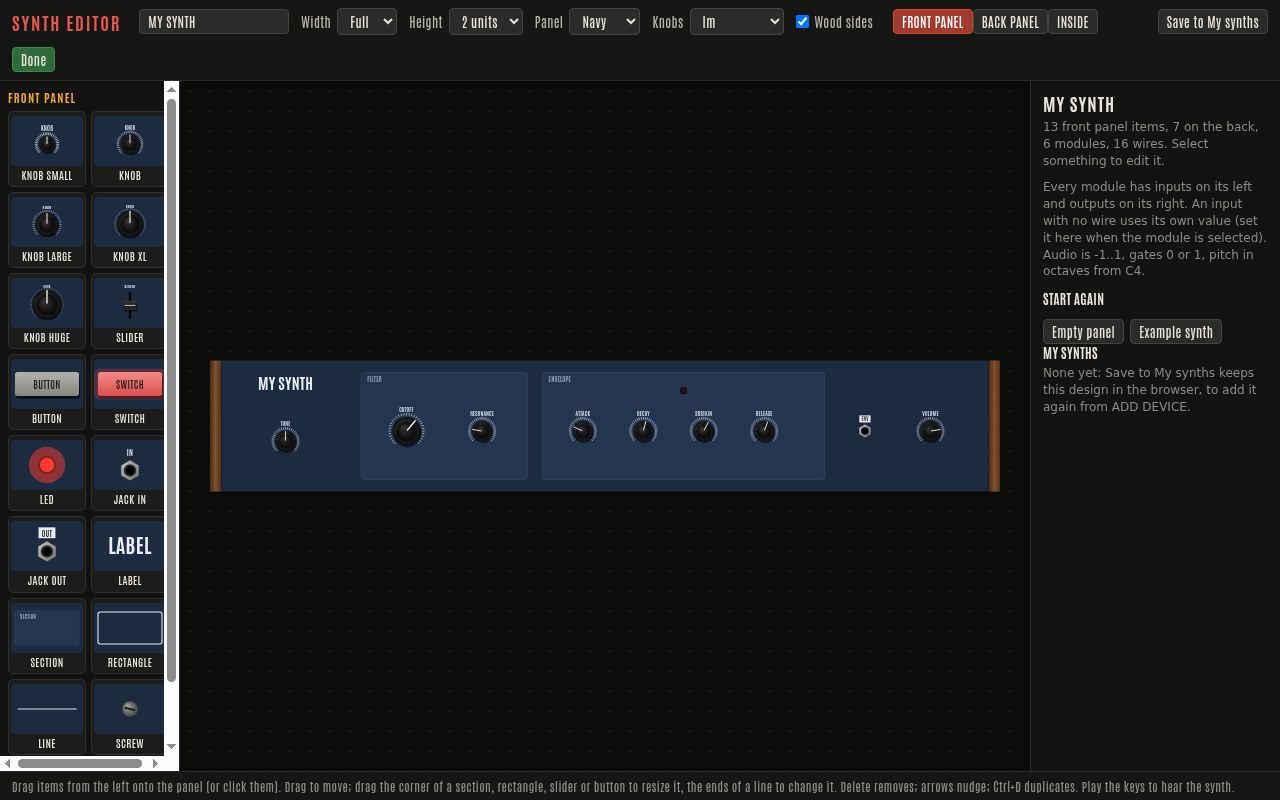Screen dimensions: 1280x800
Task: Reset with the Empty panel button
Action: pyautogui.click(x=1083, y=332)
